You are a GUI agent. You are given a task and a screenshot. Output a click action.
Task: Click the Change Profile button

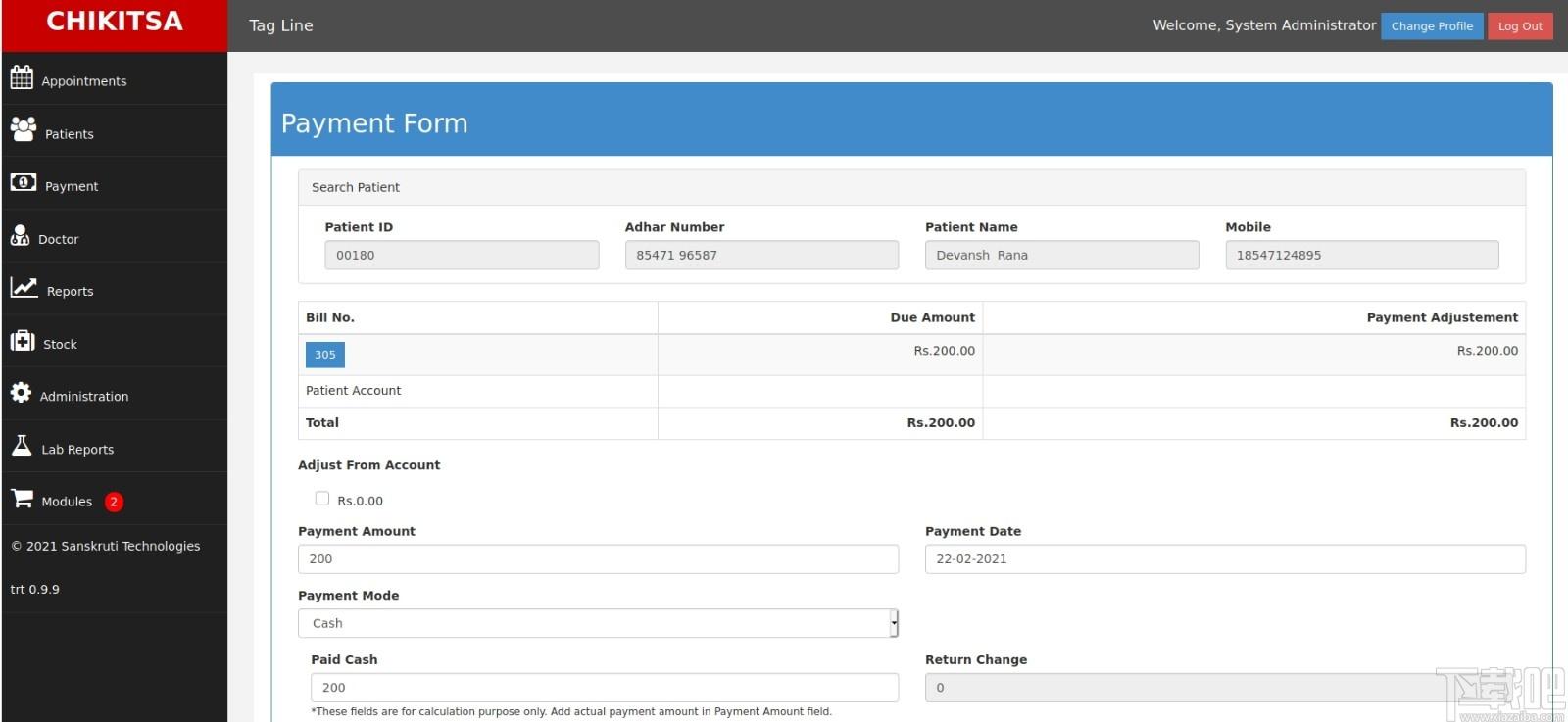click(1432, 26)
